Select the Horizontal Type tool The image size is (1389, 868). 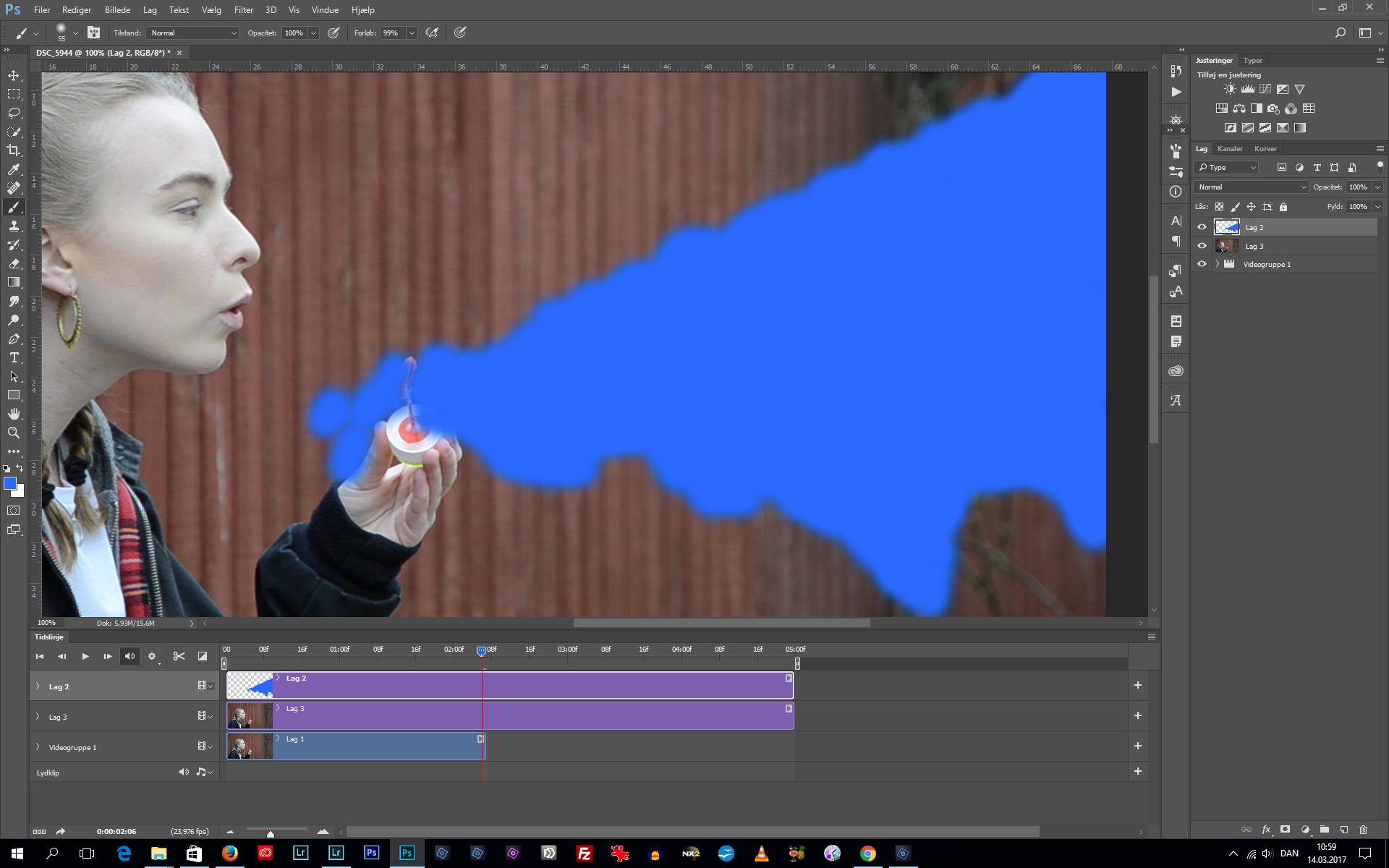click(14, 357)
